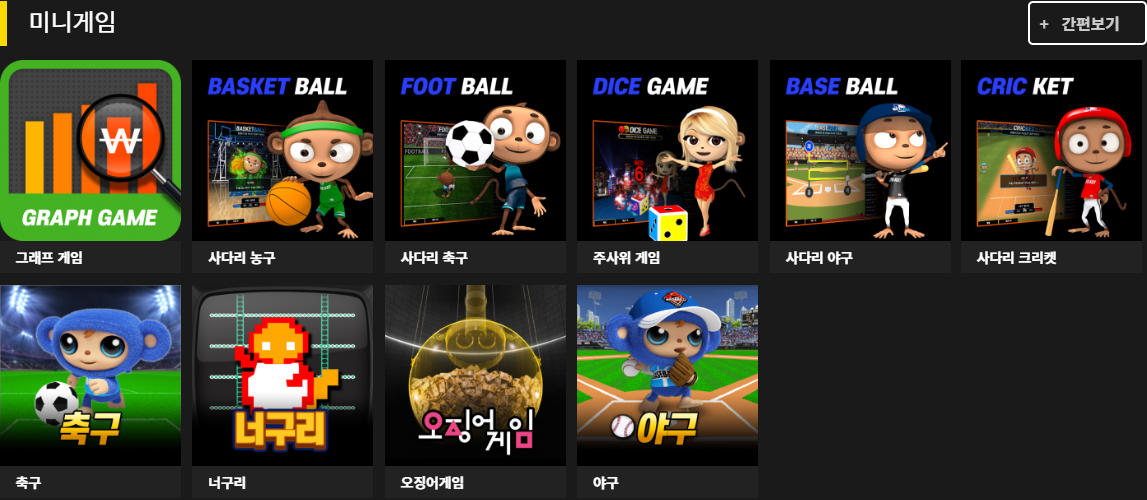Start the 축구 soccer mini game
The height and width of the screenshot is (500, 1147).
point(91,376)
